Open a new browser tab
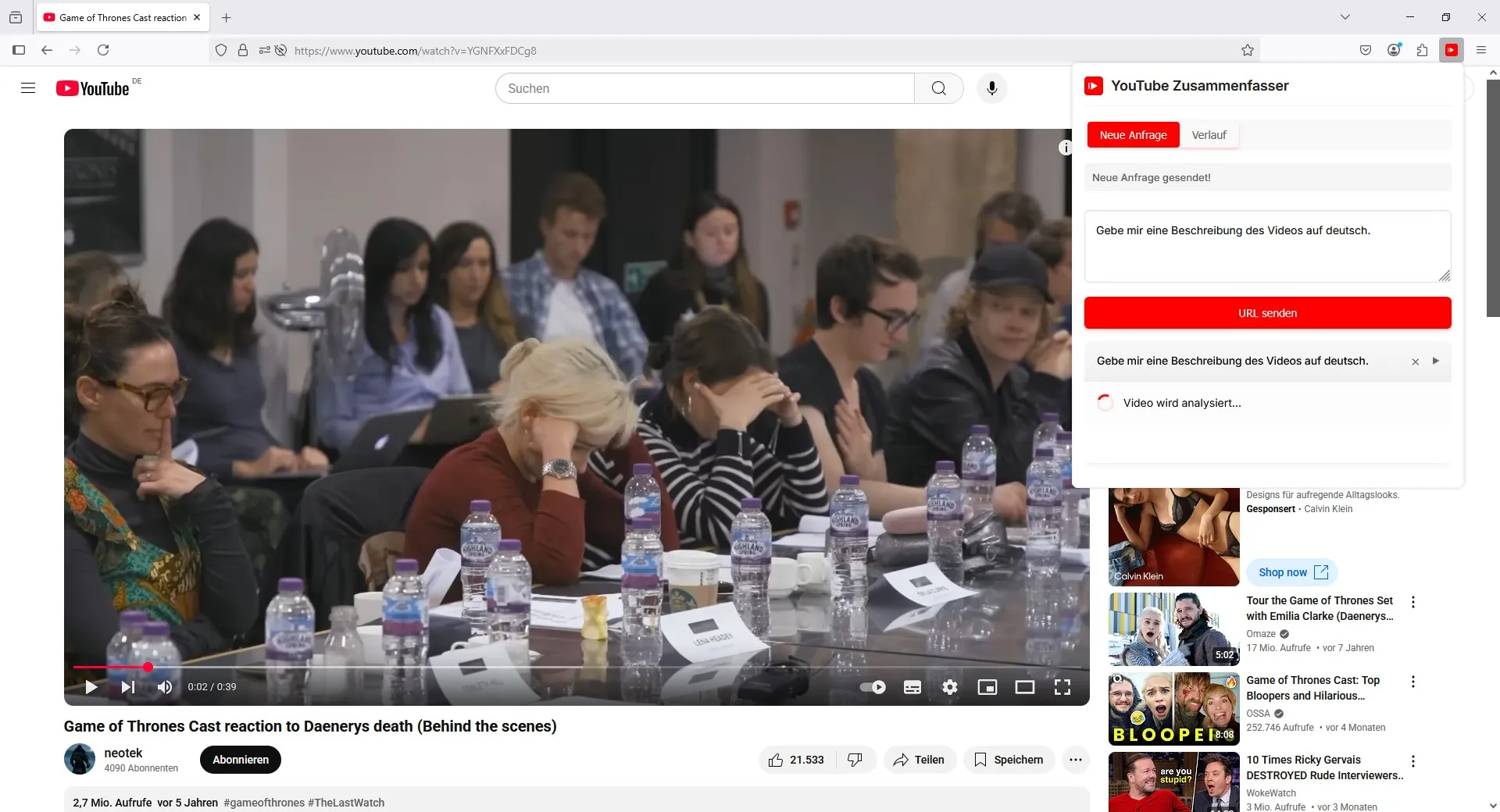Screen dimensions: 1500x812 point(227,17)
